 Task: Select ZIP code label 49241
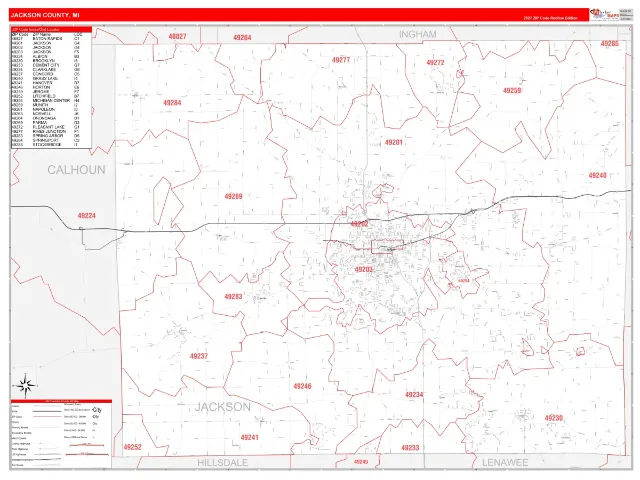click(x=249, y=438)
